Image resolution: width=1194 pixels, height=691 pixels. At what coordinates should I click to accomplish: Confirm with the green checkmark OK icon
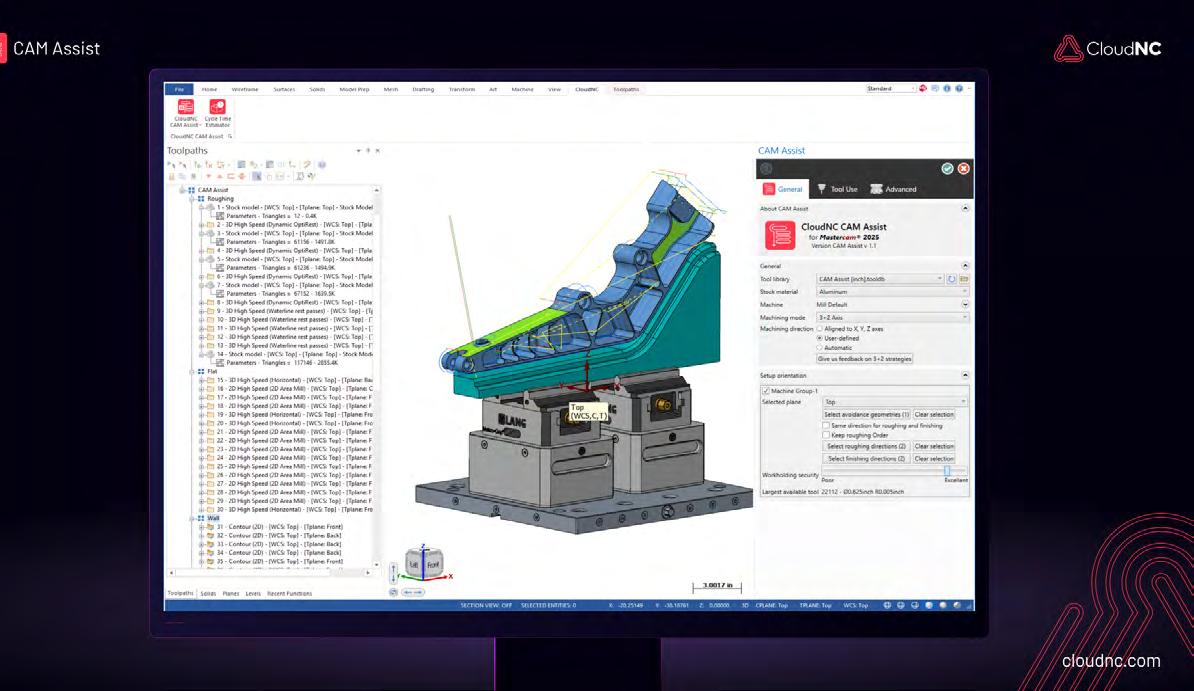tap(947, 168)
